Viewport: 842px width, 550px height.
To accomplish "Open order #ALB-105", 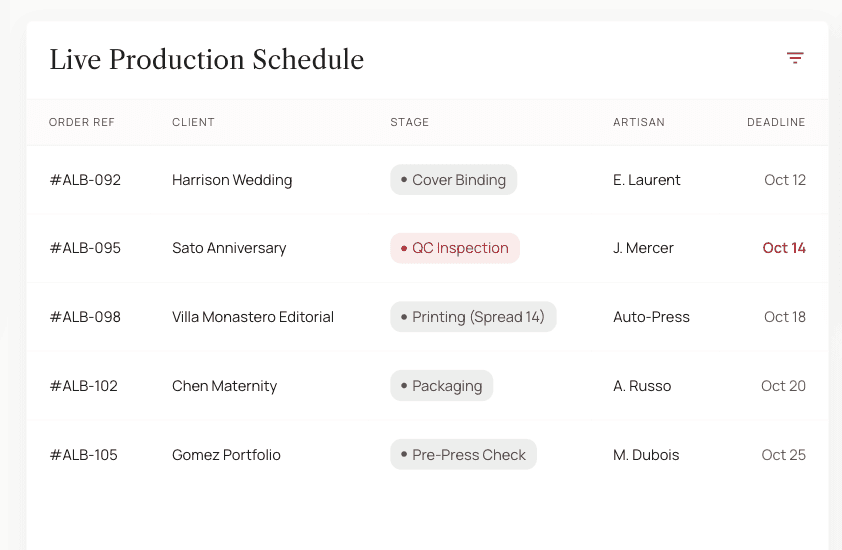I will [x=84, y=454].
